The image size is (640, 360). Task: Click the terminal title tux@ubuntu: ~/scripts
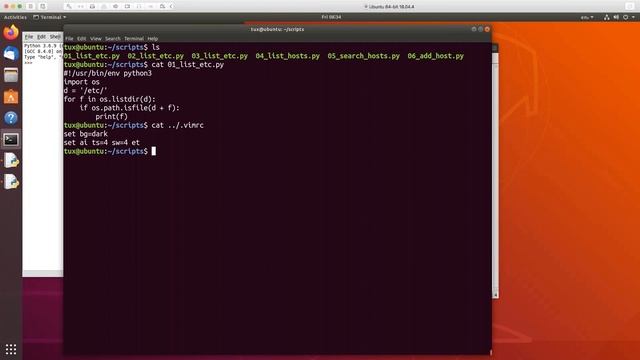[277, 29]
